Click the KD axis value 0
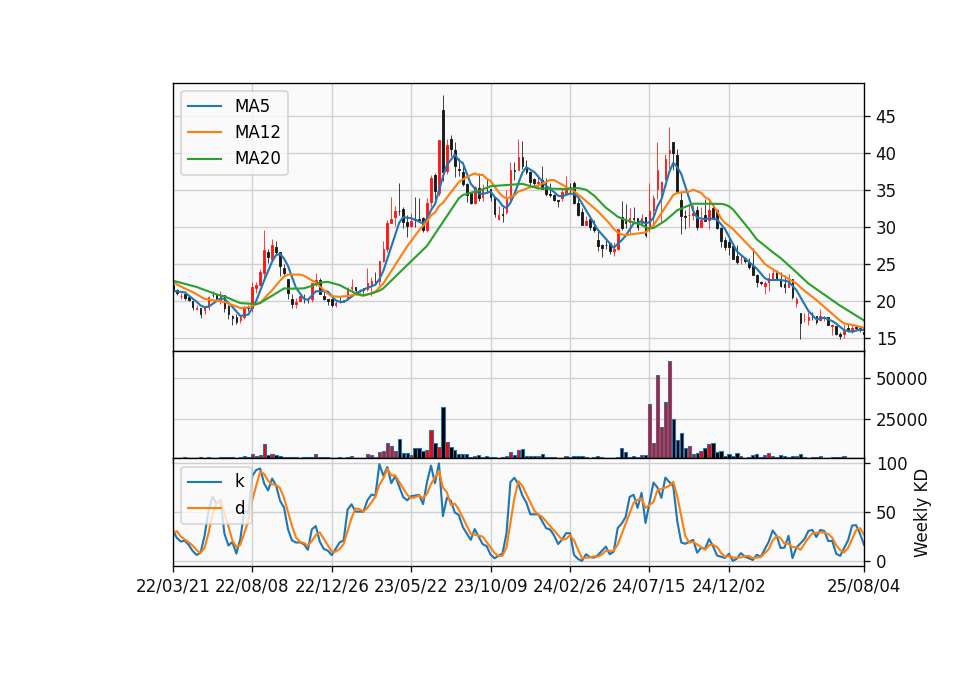Viewport: 960px width, 690px height. 881,561
